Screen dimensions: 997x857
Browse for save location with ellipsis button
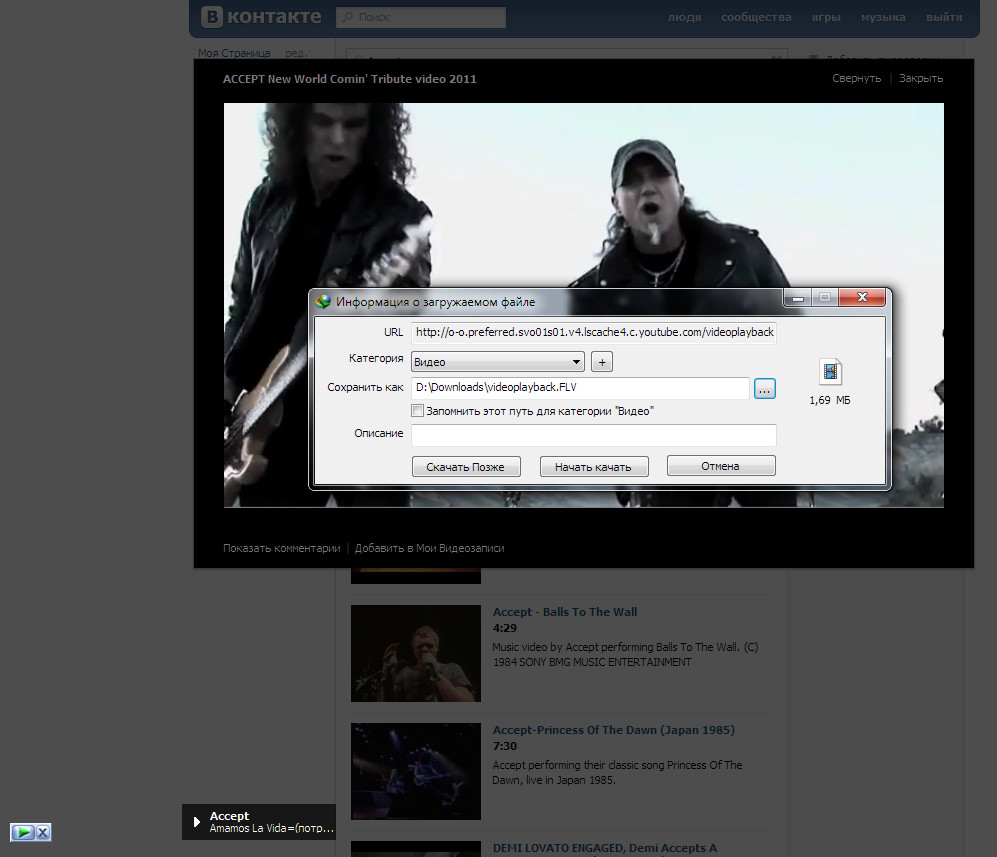pyautogui.click(x=764, y=388)
